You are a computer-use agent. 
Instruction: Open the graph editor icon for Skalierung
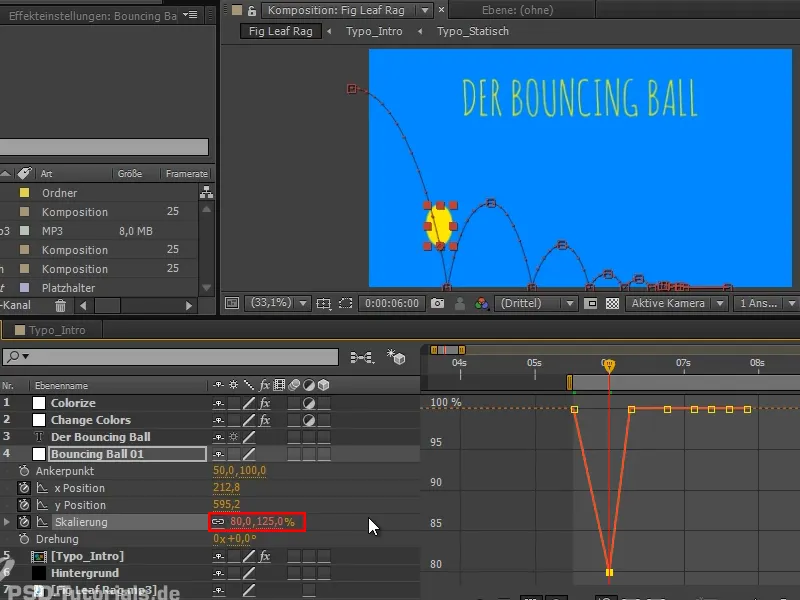tap(42, 522)
